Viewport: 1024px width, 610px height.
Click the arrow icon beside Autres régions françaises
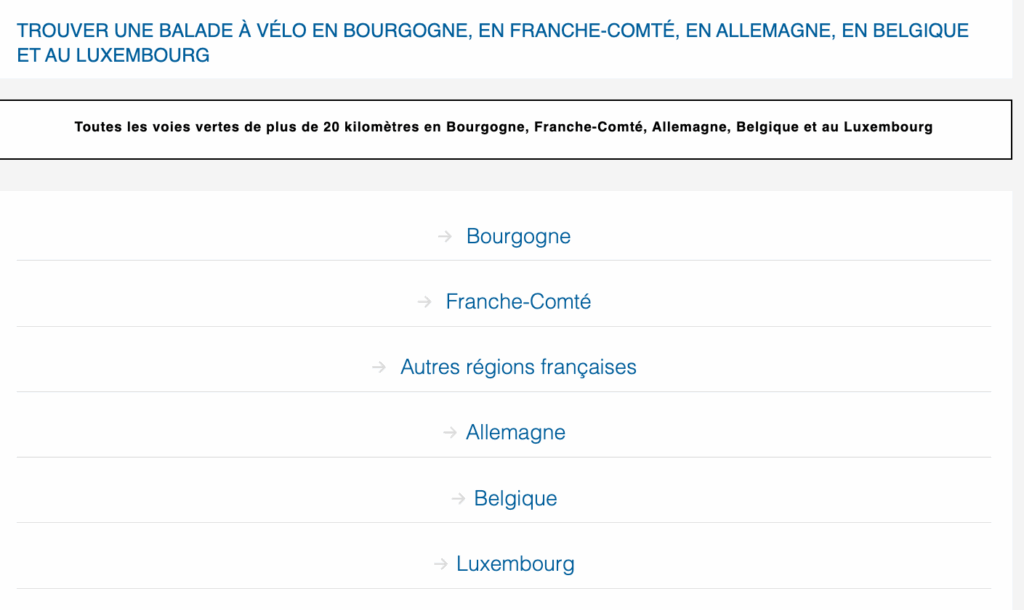click(379, 368)
